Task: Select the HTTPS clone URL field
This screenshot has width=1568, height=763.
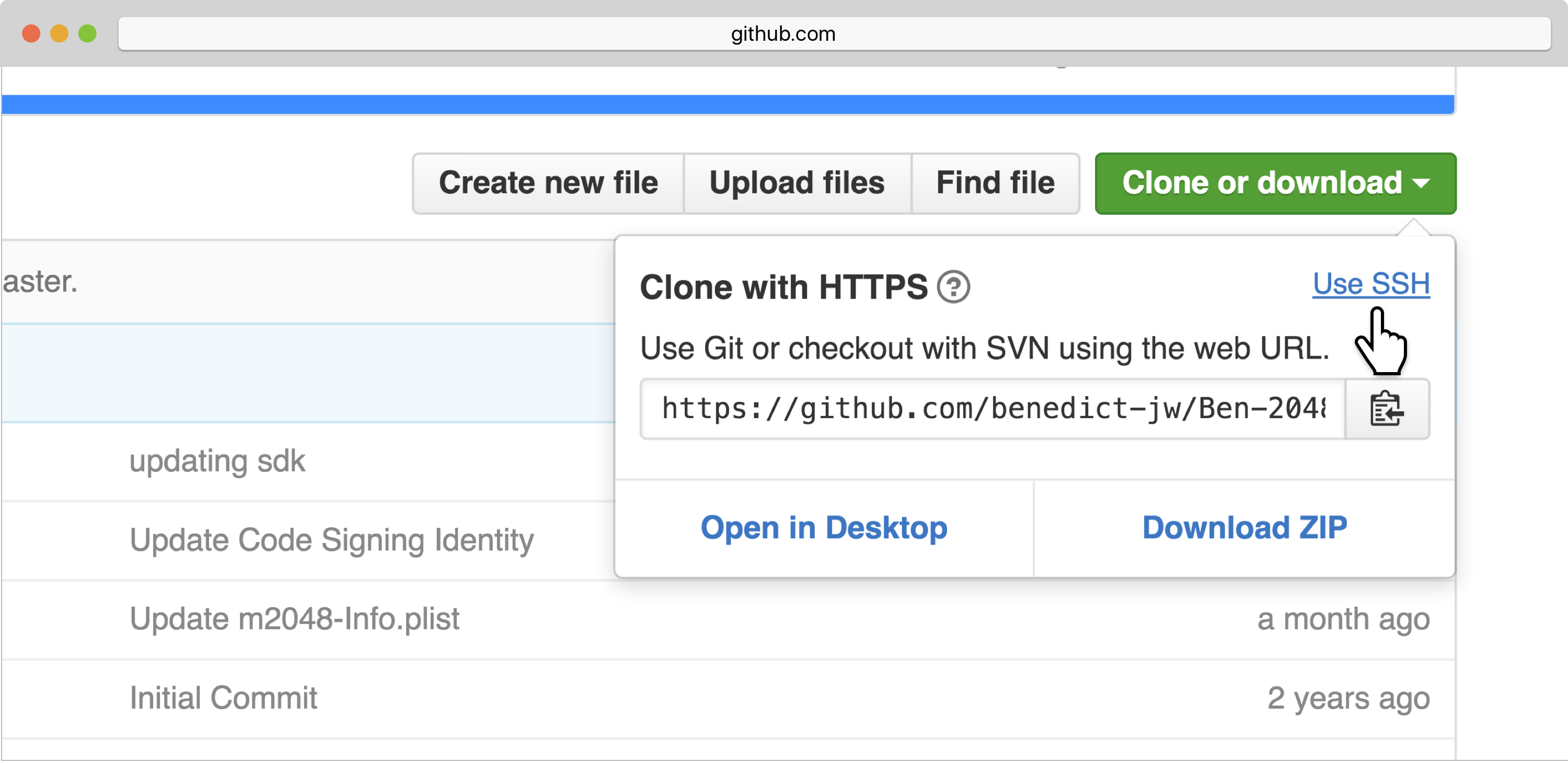Action: (x=992, y=409)
